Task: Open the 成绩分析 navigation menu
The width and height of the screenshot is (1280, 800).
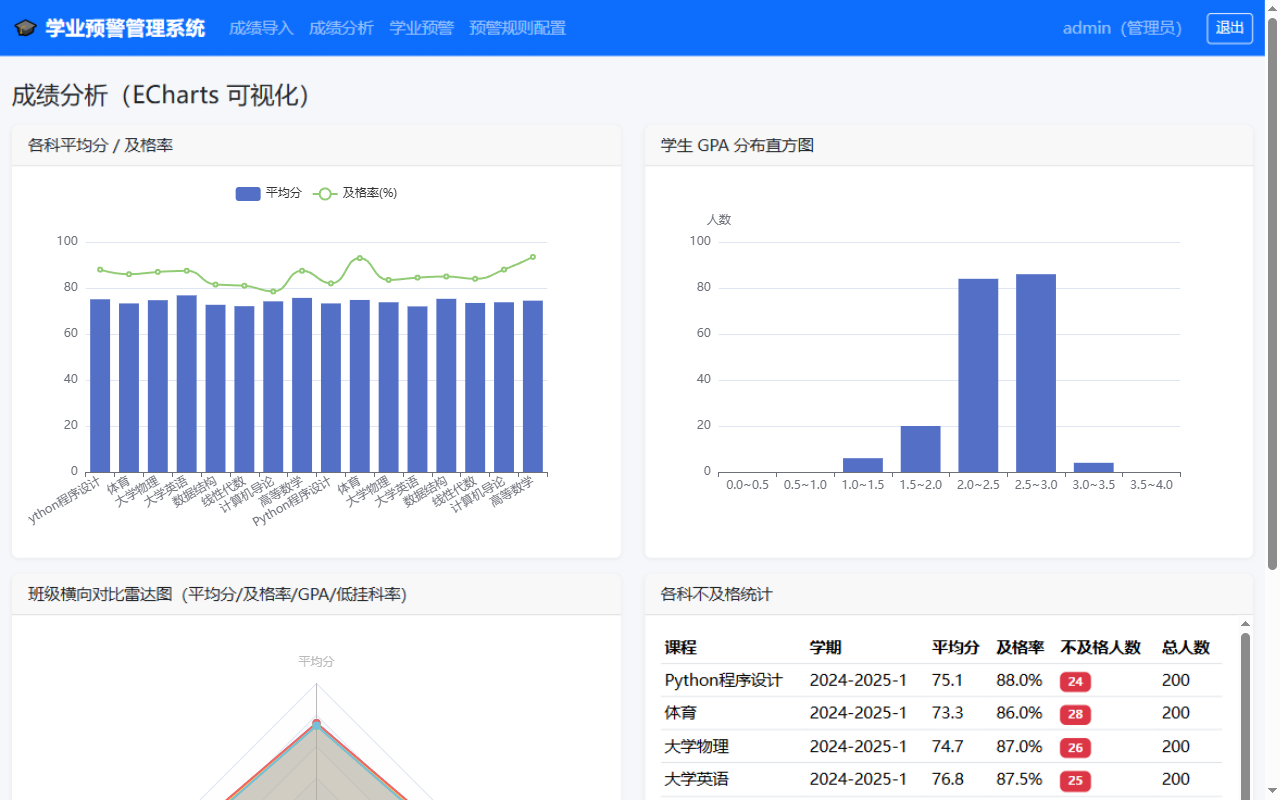Action: [341, 28]
